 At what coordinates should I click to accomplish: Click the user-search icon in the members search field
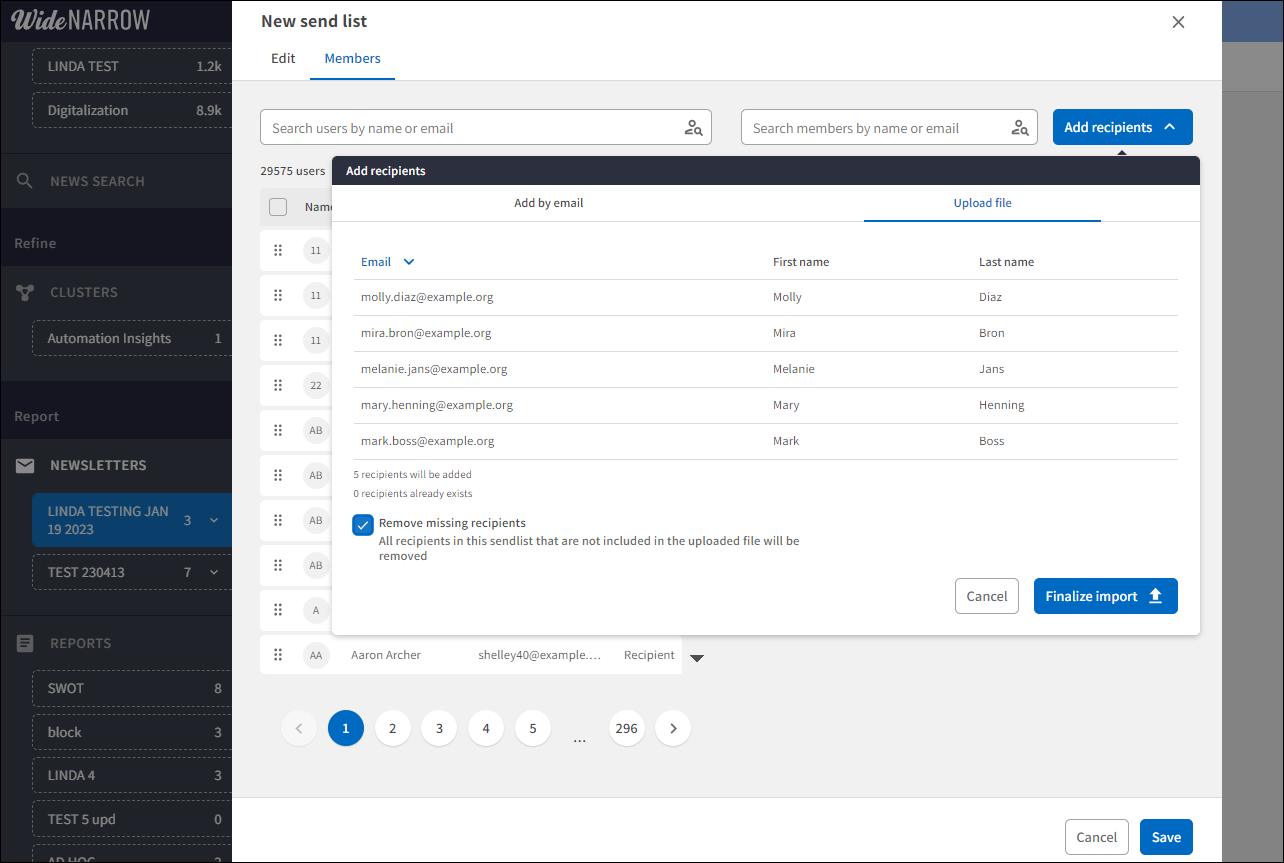coord(1019,127)
